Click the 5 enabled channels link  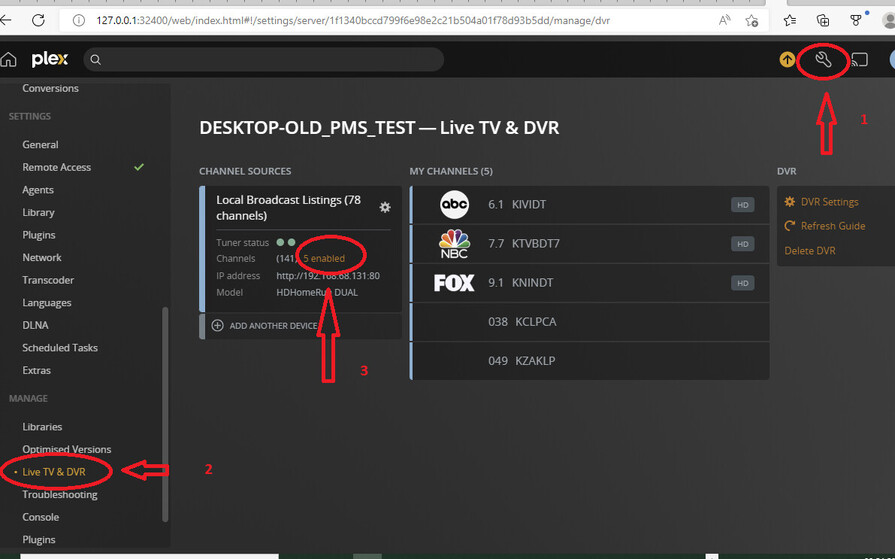(x=324, y=259)
